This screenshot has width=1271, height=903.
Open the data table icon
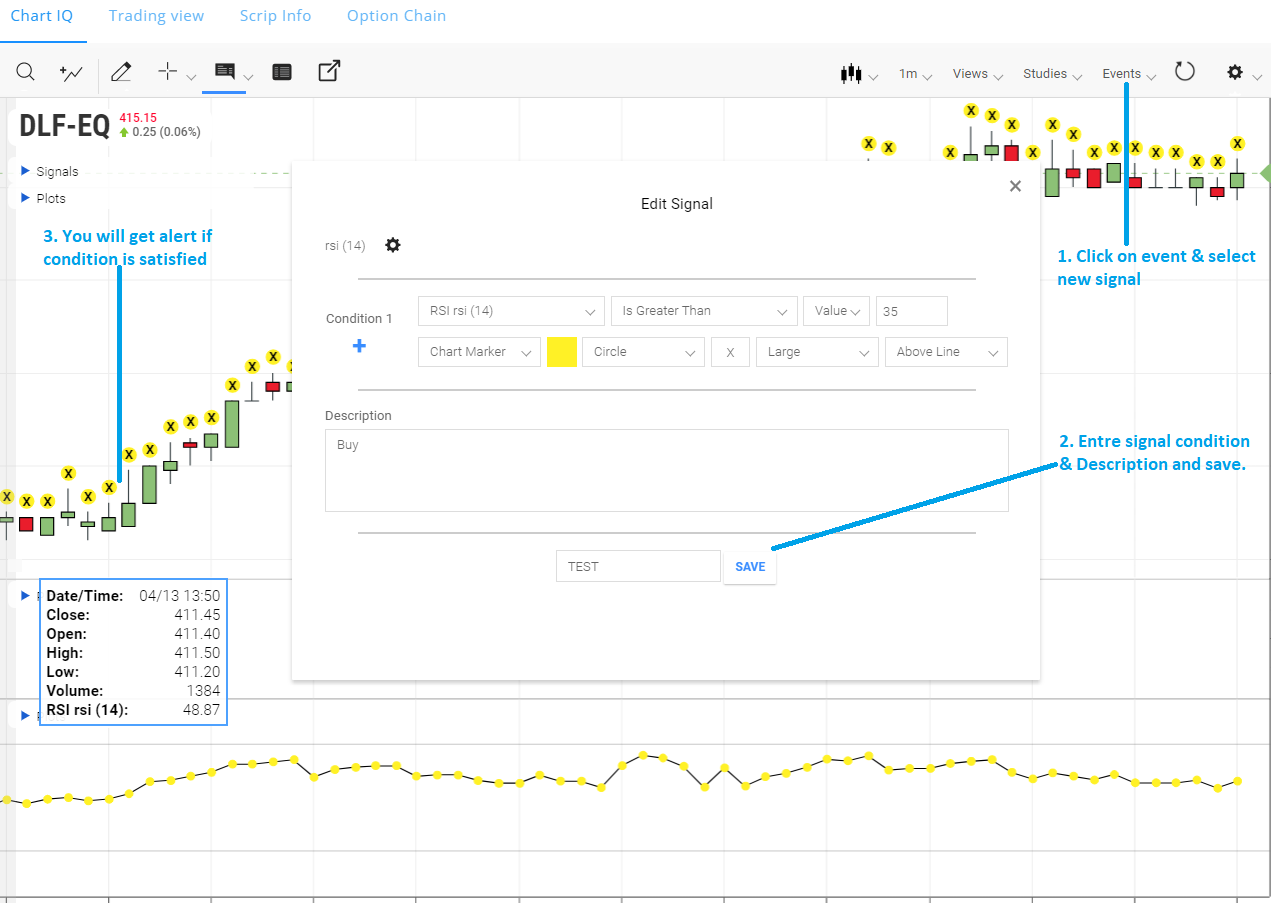pos(282,72)
